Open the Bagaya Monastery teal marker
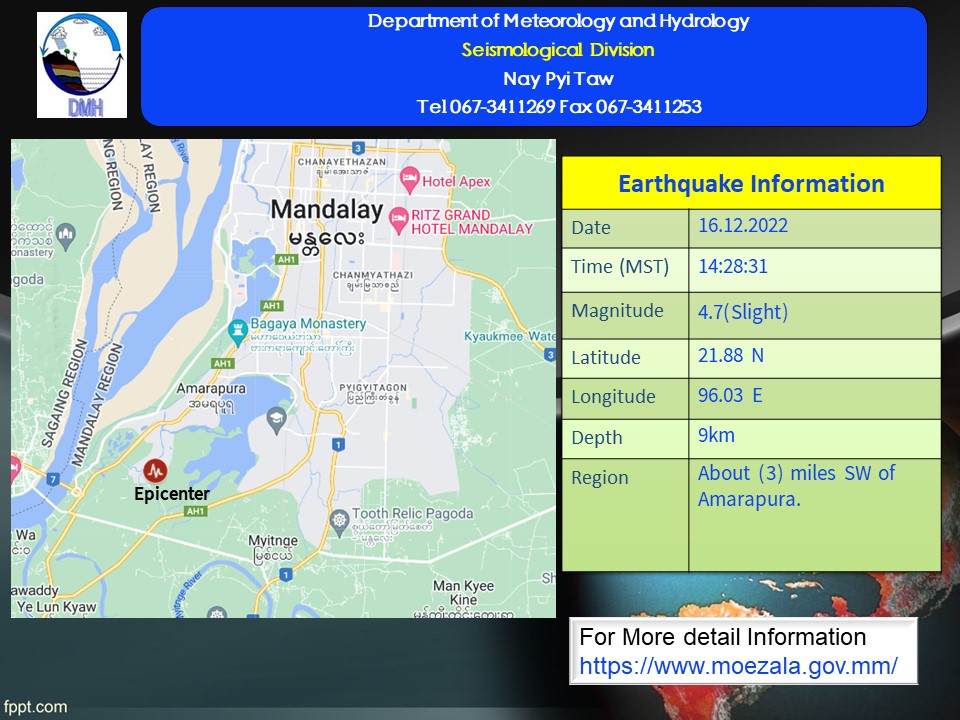Viewport: 960px width, 720px height. click(238, 329)
